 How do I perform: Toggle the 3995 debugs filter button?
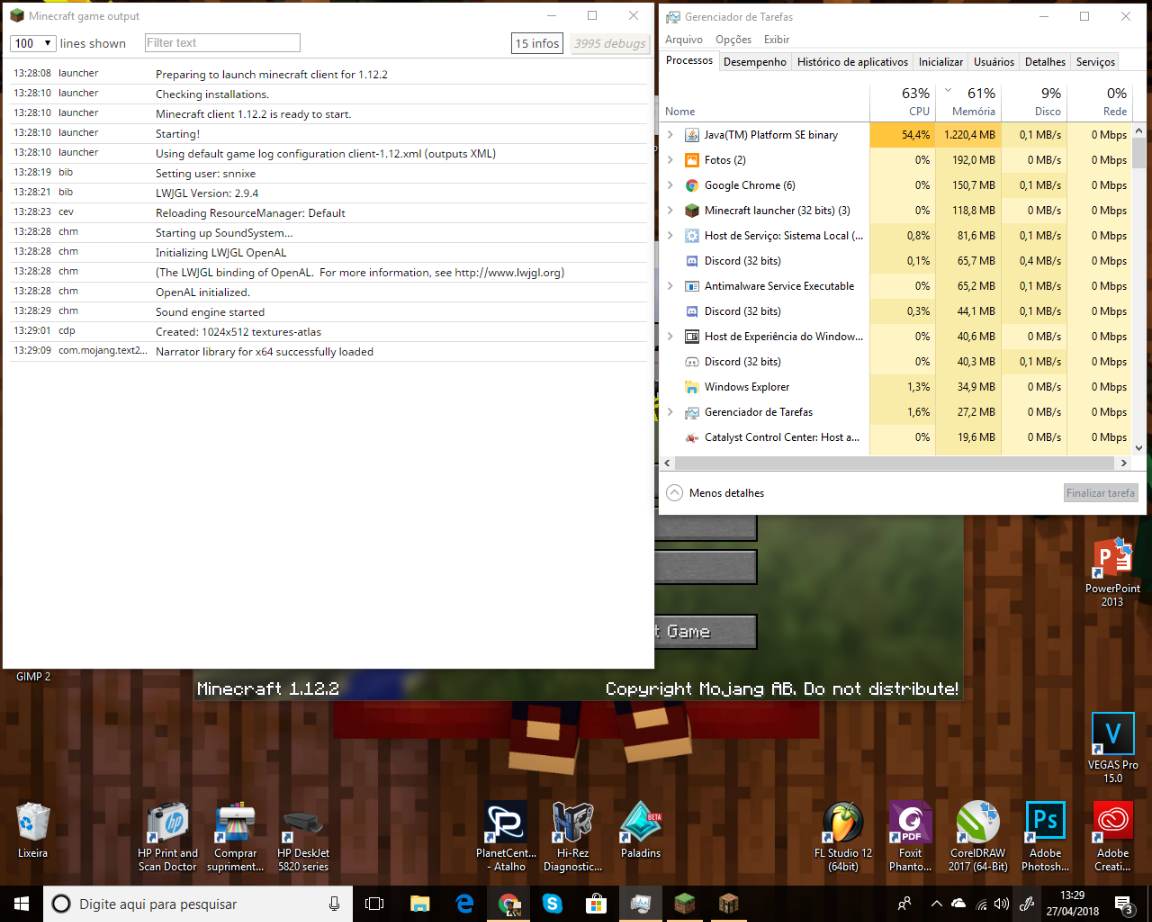pyautogui.click(x=610, y=43)
